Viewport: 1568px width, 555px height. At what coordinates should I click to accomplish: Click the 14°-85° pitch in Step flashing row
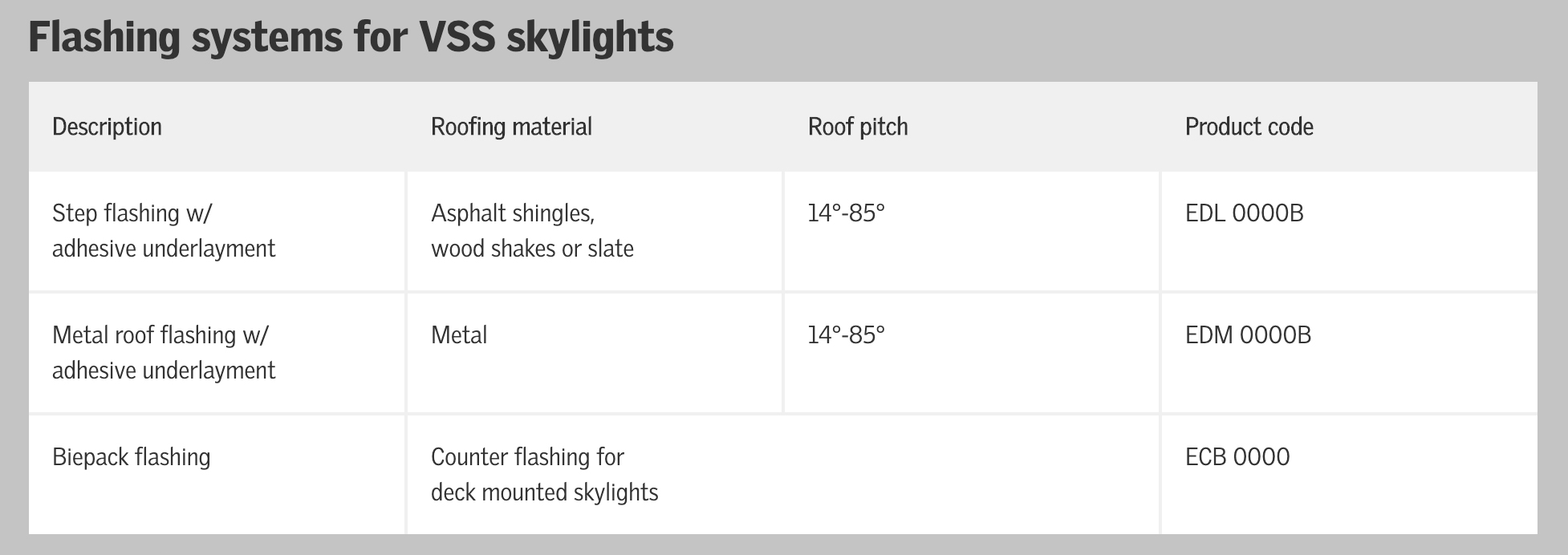[x=846, y=213]
